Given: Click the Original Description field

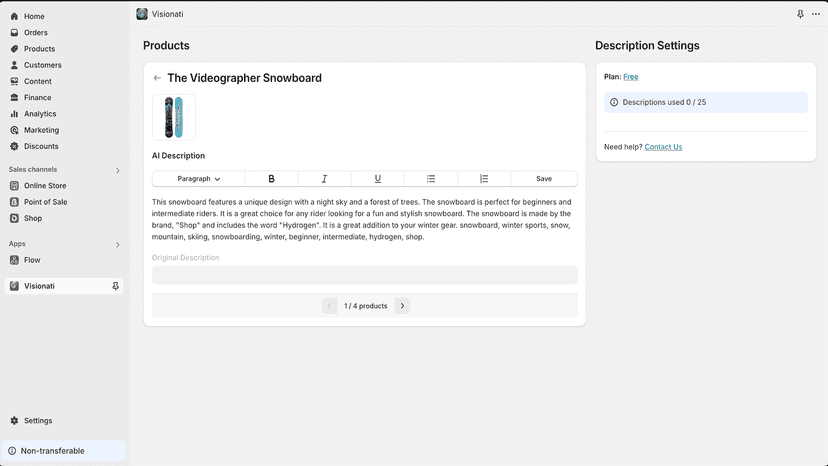Looking at the screenshot, I should pyautogui.click(x=364, y=275).
